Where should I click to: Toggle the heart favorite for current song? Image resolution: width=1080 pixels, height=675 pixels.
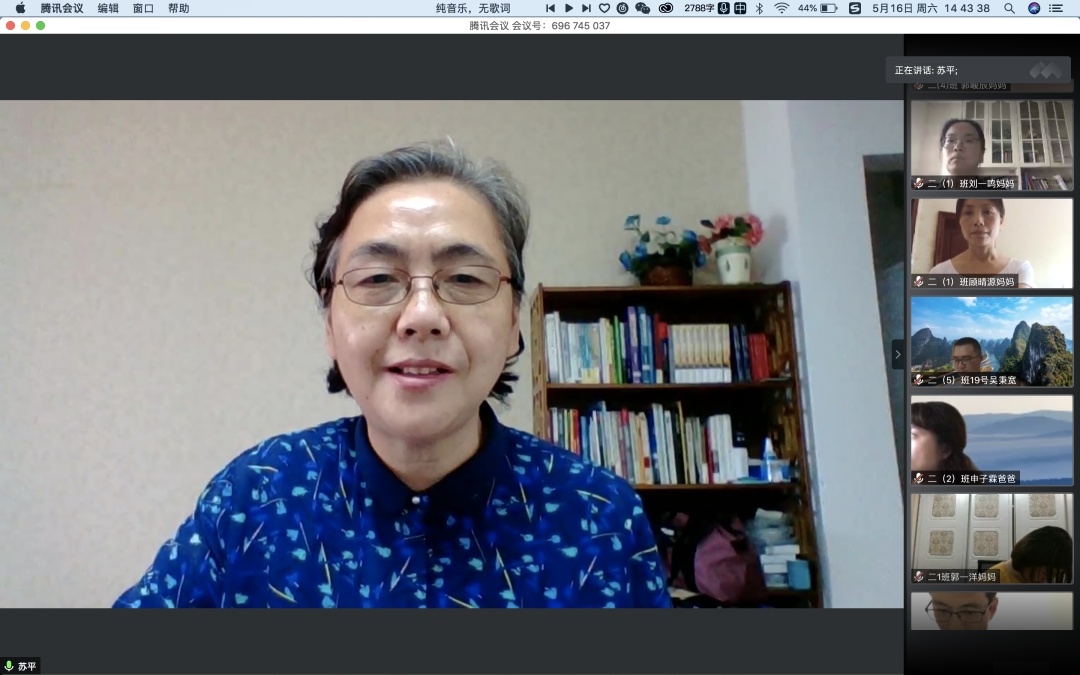tap(604, 8)
